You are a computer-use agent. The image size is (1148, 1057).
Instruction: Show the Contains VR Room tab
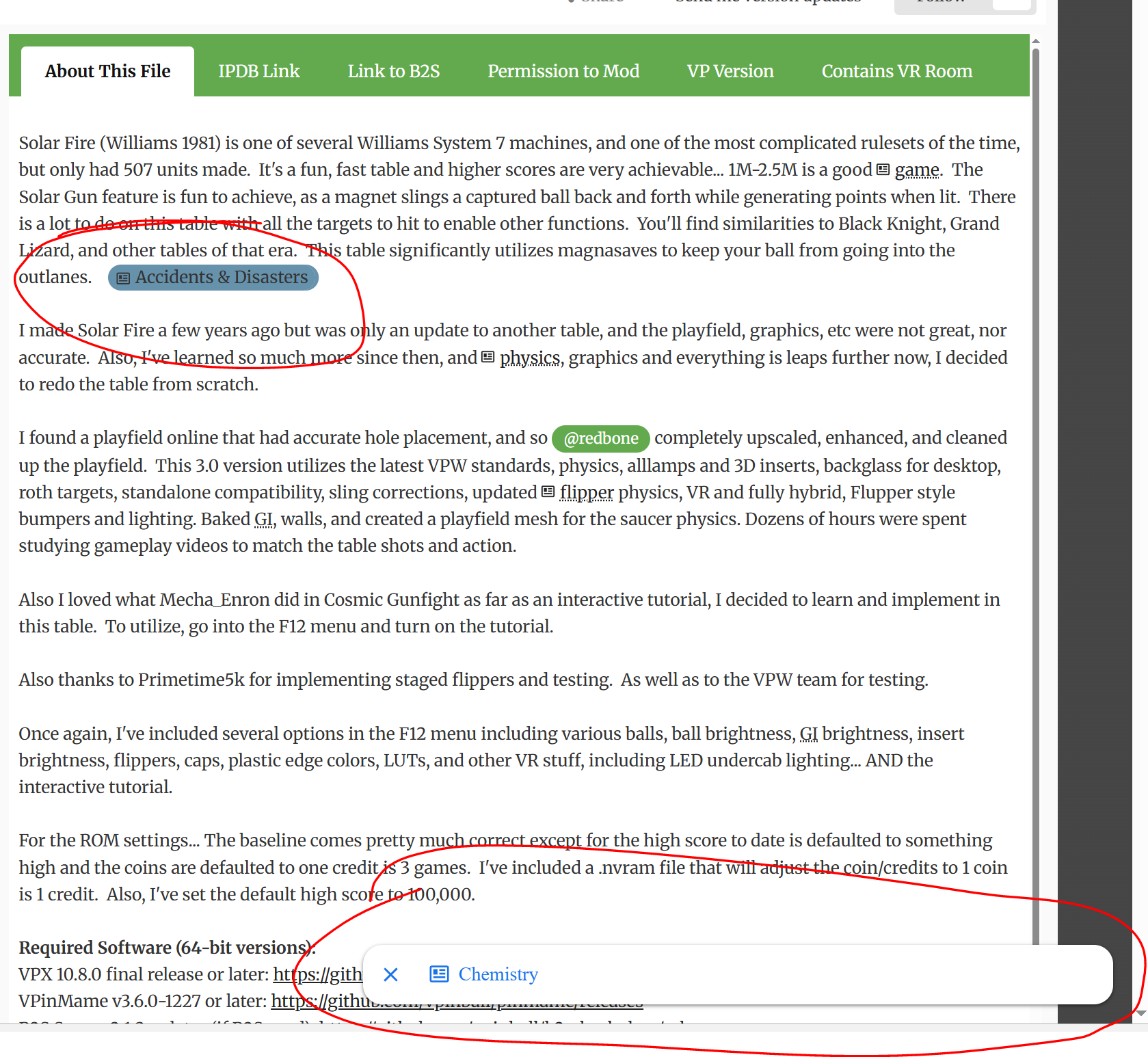[897, 71]
